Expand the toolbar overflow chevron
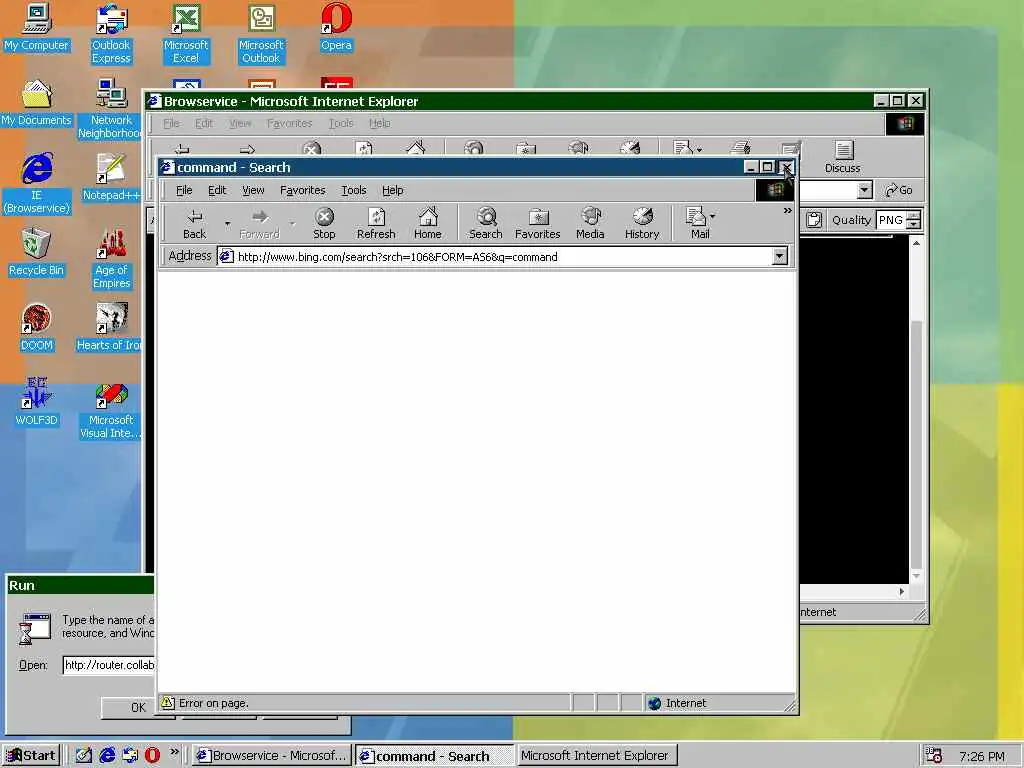Screen dimensions: 1024x768 click(788, 211)
